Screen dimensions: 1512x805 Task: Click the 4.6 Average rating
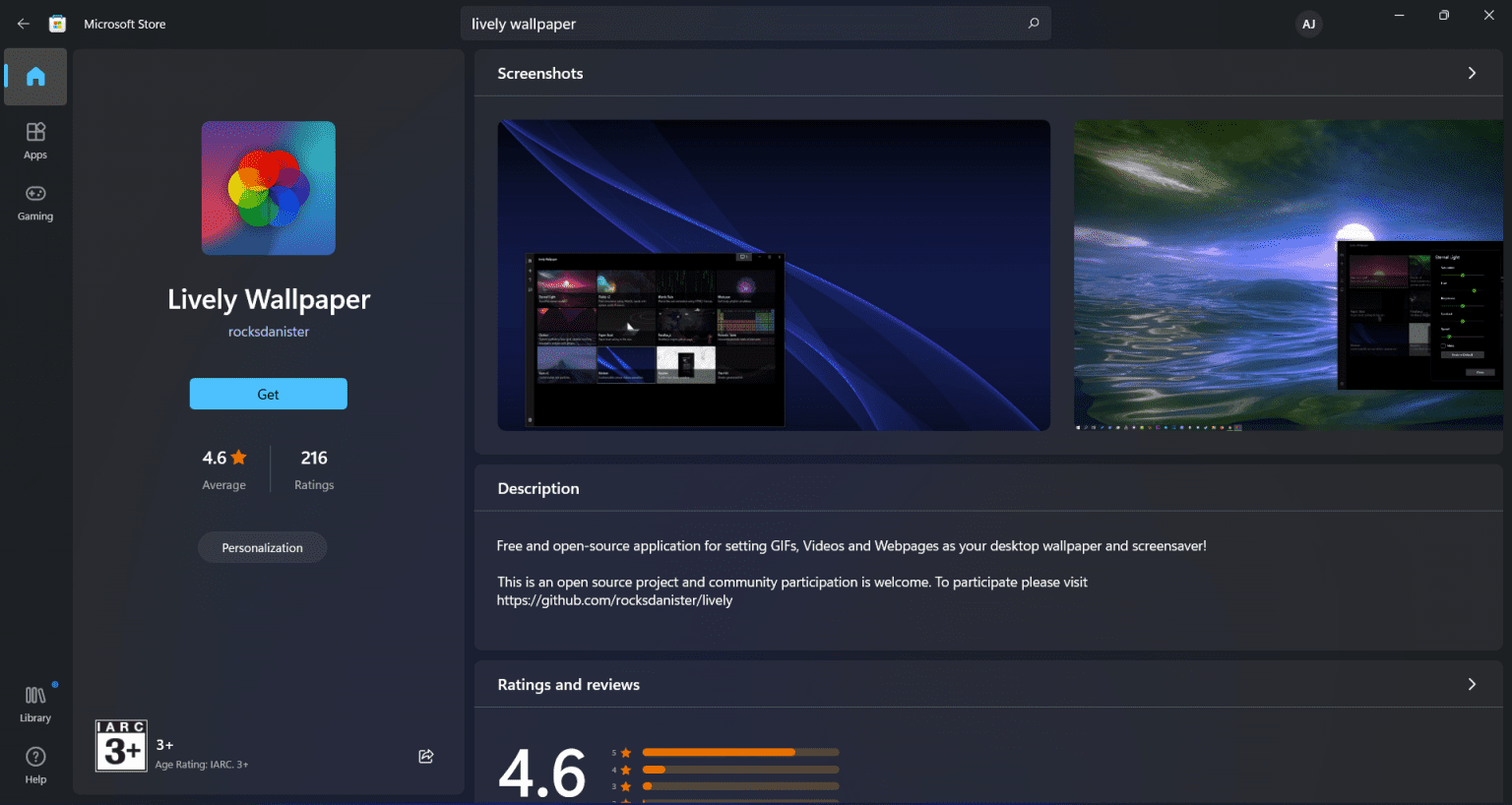(x=224, y=469)
